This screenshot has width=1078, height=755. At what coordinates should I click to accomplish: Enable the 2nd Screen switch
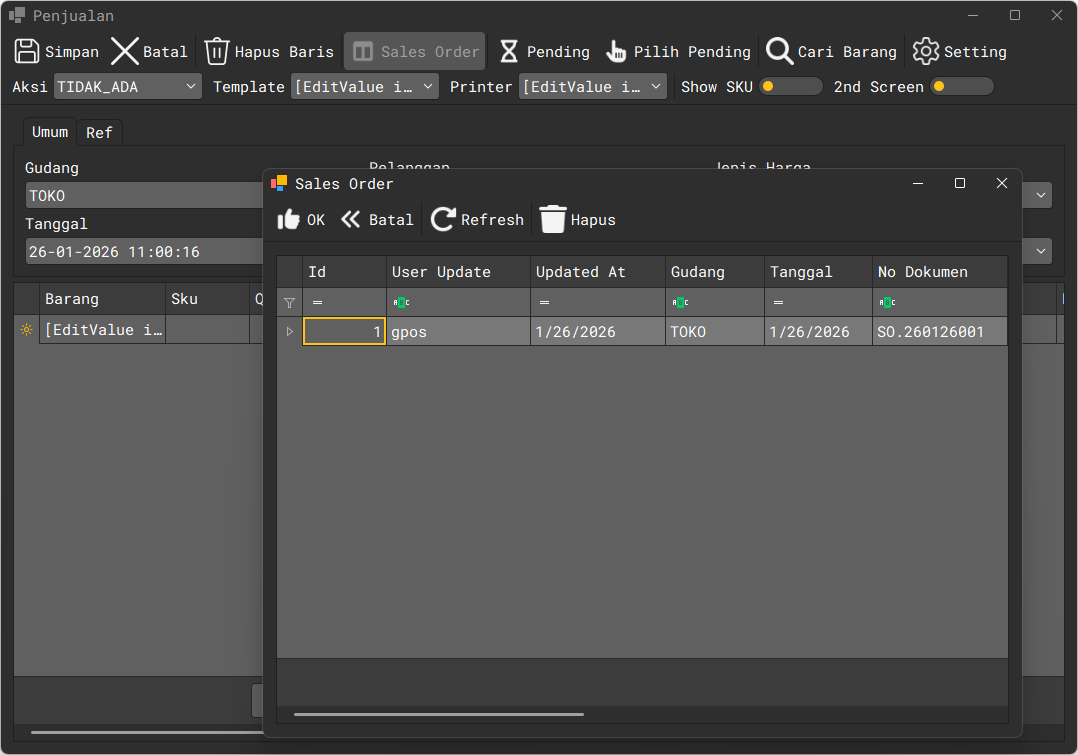tap(961, 87)
